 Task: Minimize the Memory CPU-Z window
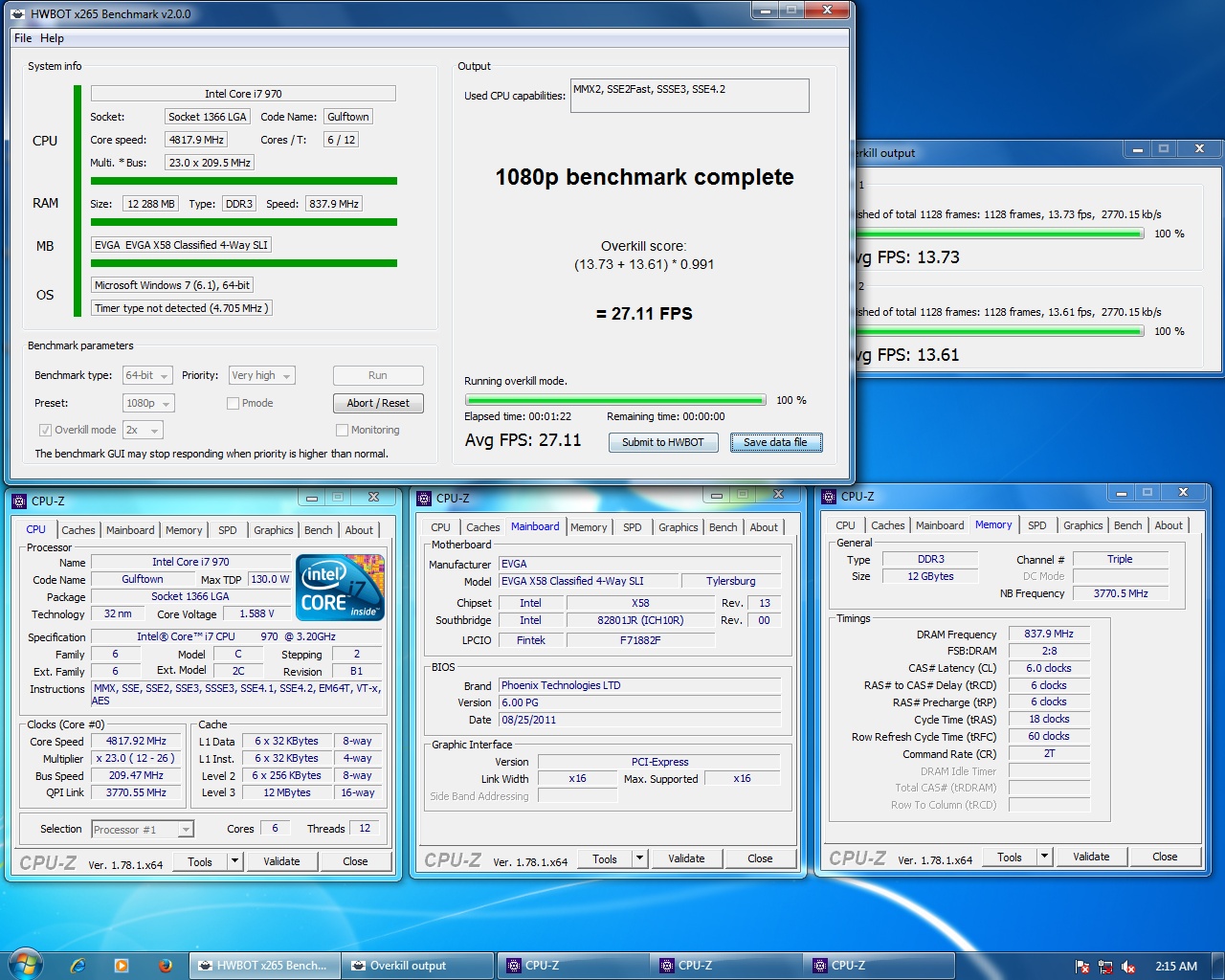tap(1123, 493)
